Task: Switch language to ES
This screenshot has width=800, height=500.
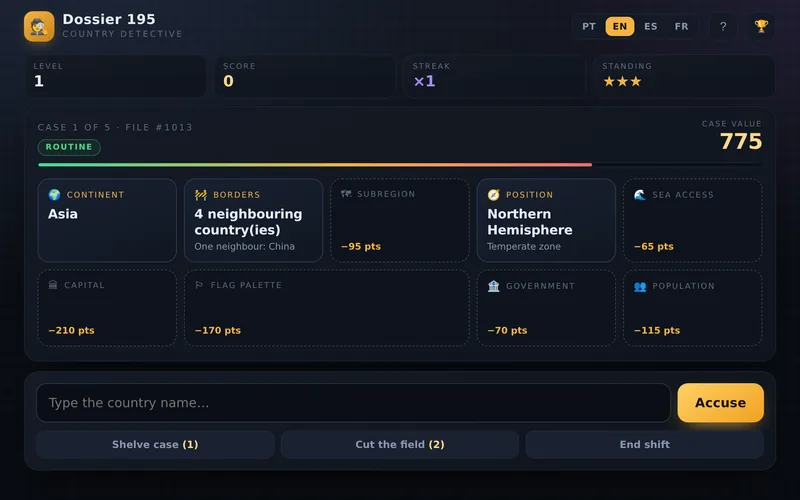Action: pos(651,27)
